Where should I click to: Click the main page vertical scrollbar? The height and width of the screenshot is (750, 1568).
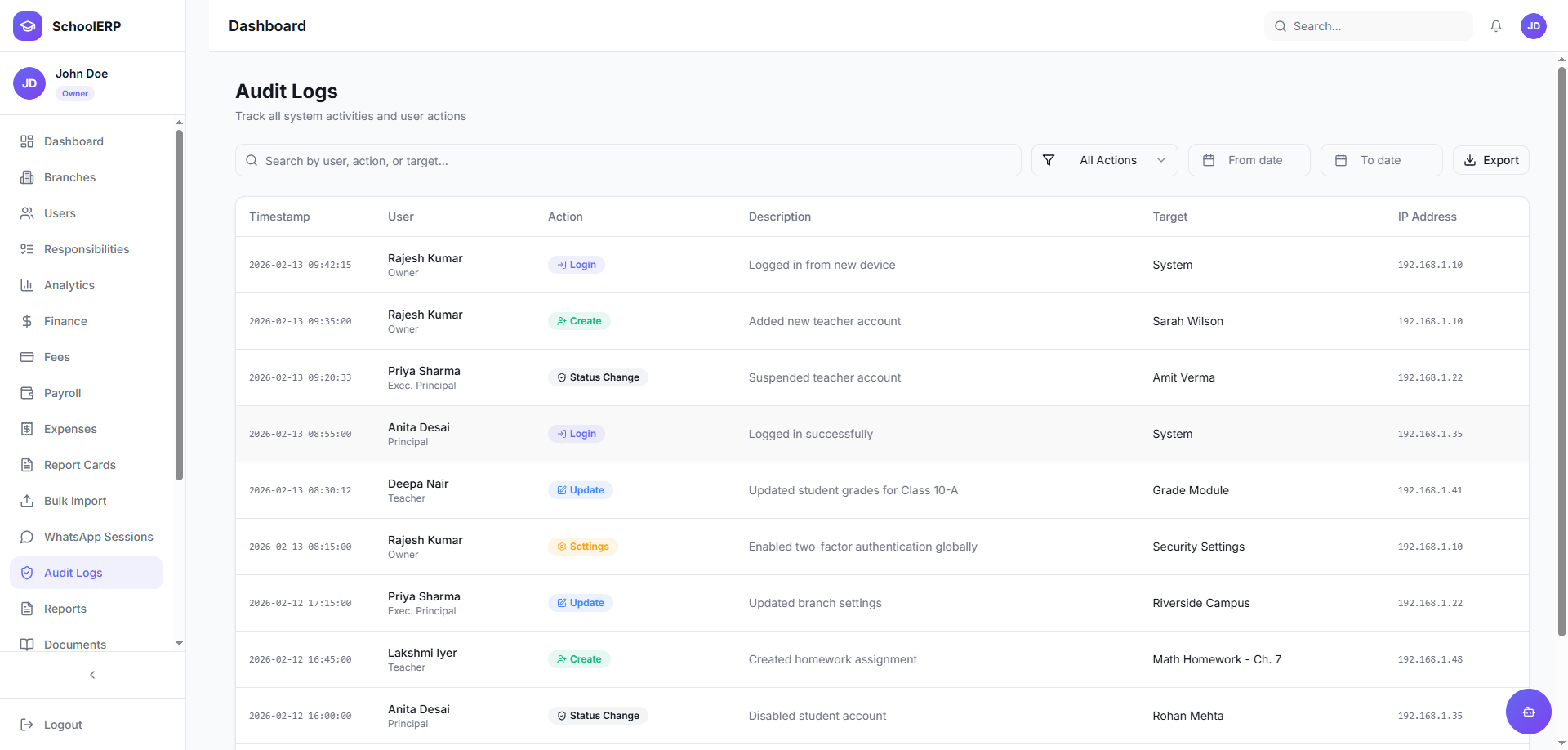point(1561,351)
